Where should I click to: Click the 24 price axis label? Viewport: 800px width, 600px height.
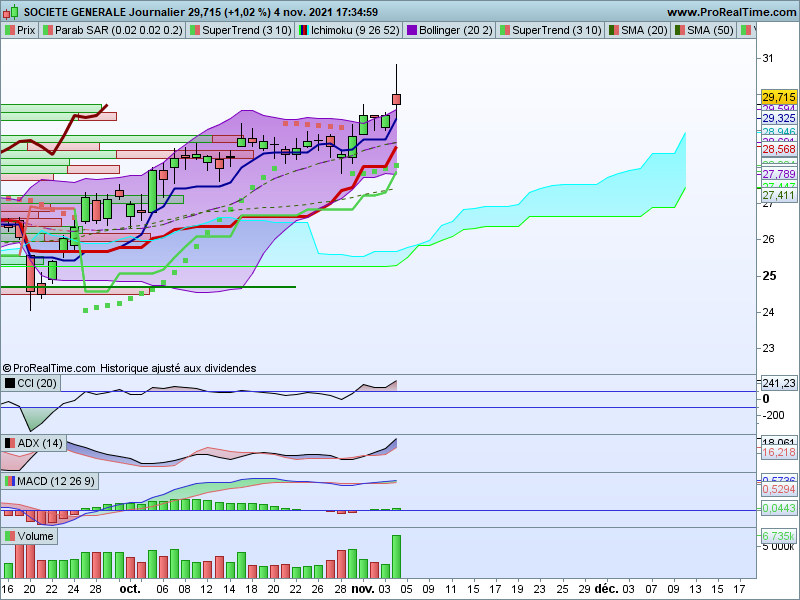point(768,312)
